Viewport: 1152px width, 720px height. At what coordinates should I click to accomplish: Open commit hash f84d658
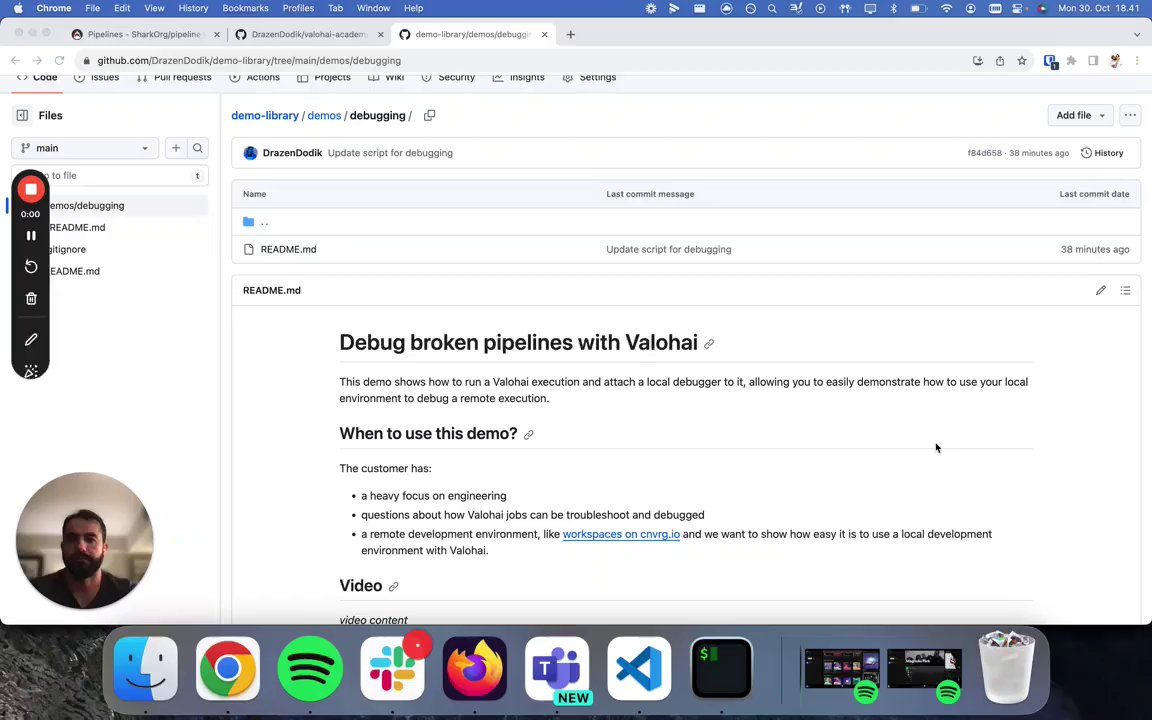(x=984, y=153)
